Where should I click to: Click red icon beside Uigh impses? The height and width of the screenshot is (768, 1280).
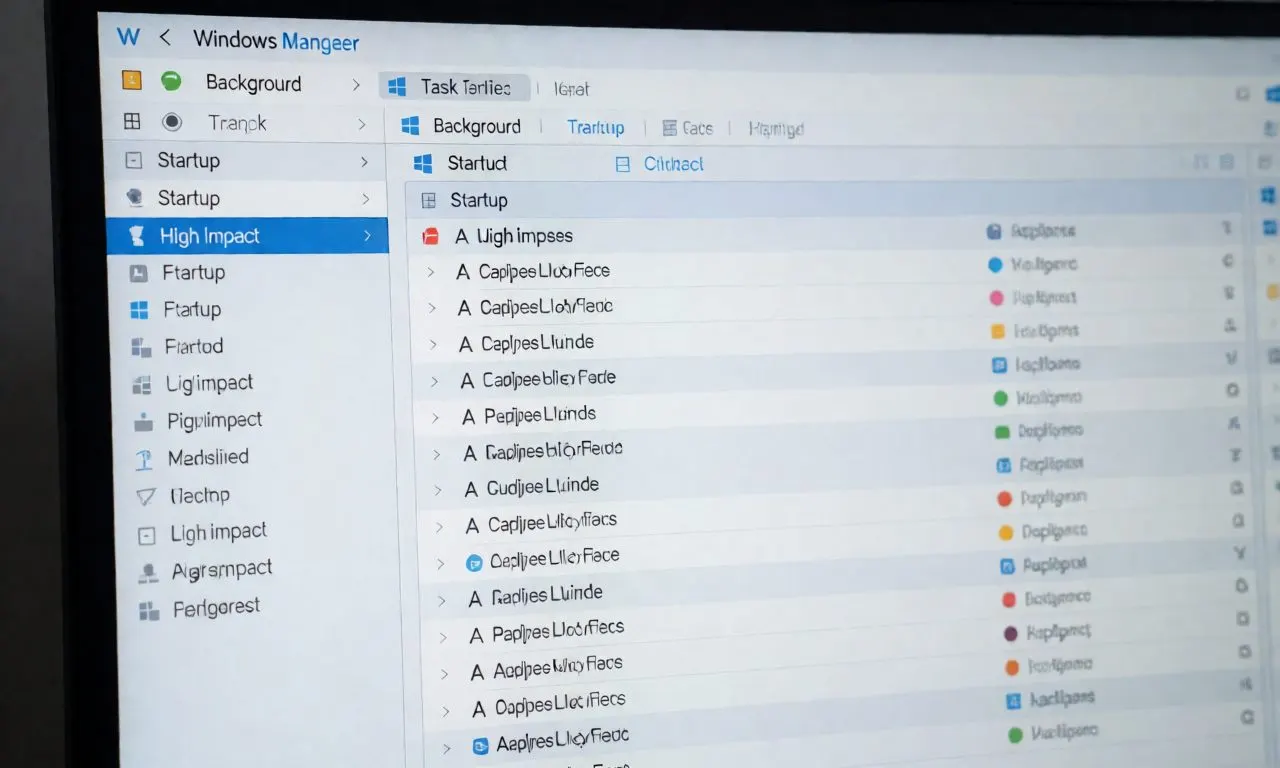pos(430,237)
